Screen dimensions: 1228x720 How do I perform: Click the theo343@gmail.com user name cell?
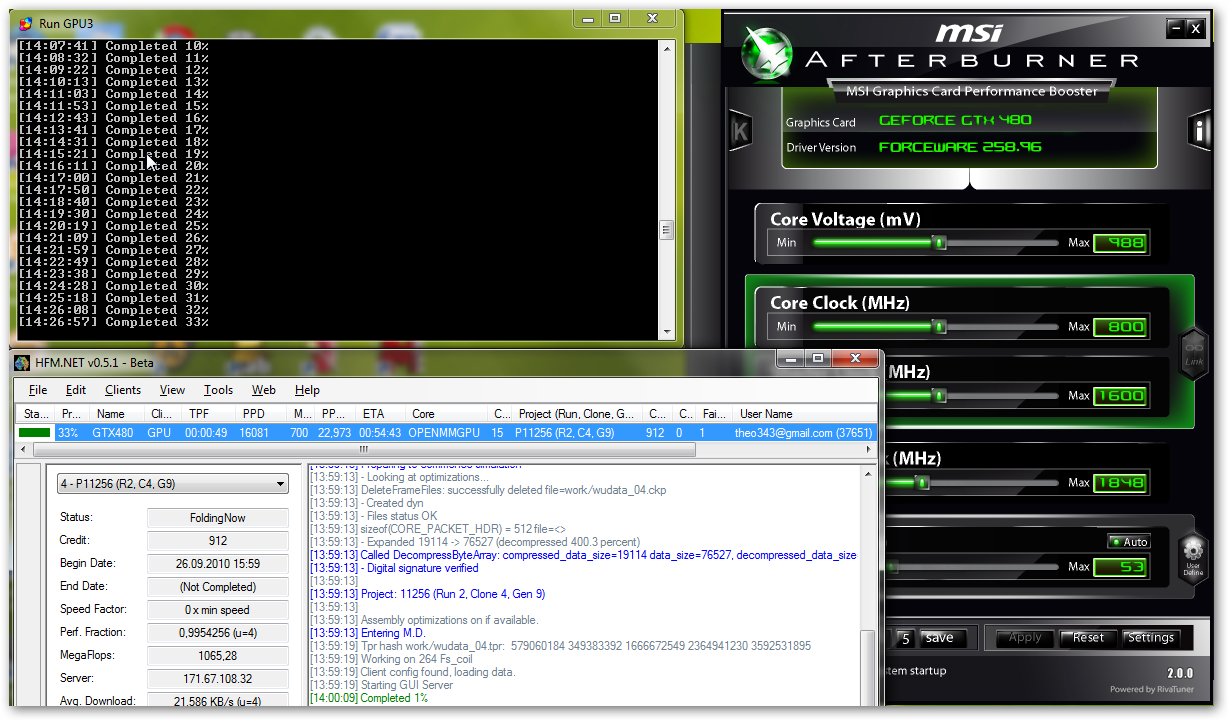[x=806, y=433]
